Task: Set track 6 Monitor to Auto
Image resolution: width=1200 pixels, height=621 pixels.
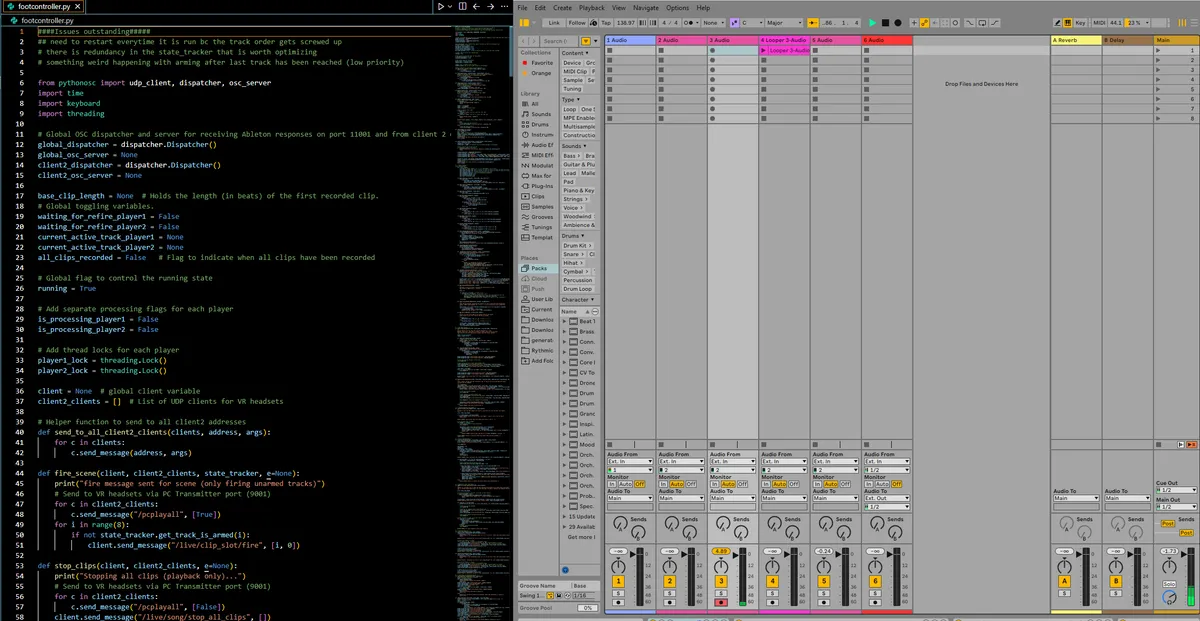Action: [x=883, y=484]
